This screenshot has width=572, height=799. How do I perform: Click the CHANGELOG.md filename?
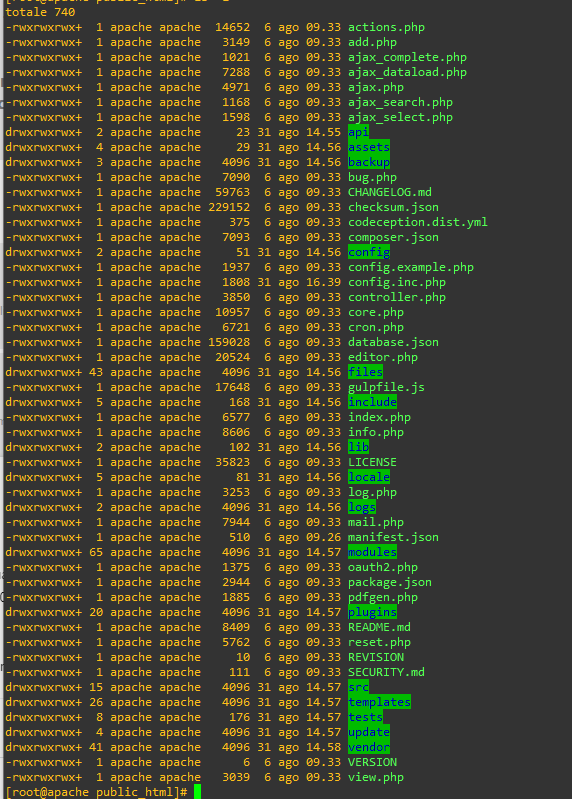(390, 193)
